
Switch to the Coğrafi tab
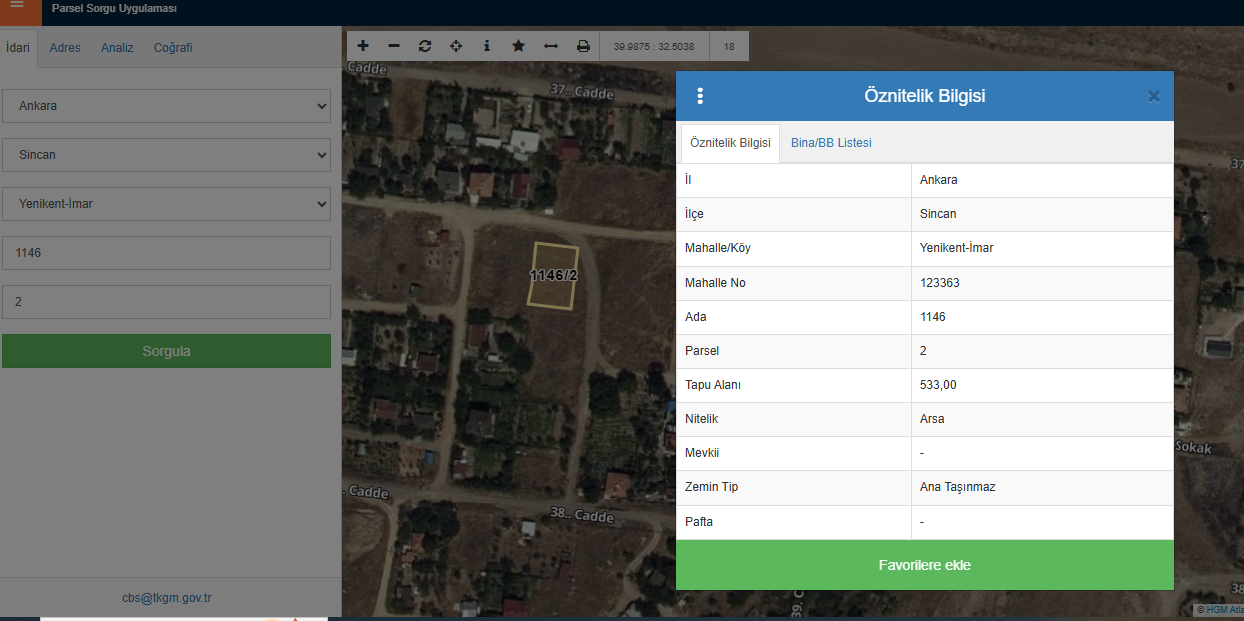point(173,48)
